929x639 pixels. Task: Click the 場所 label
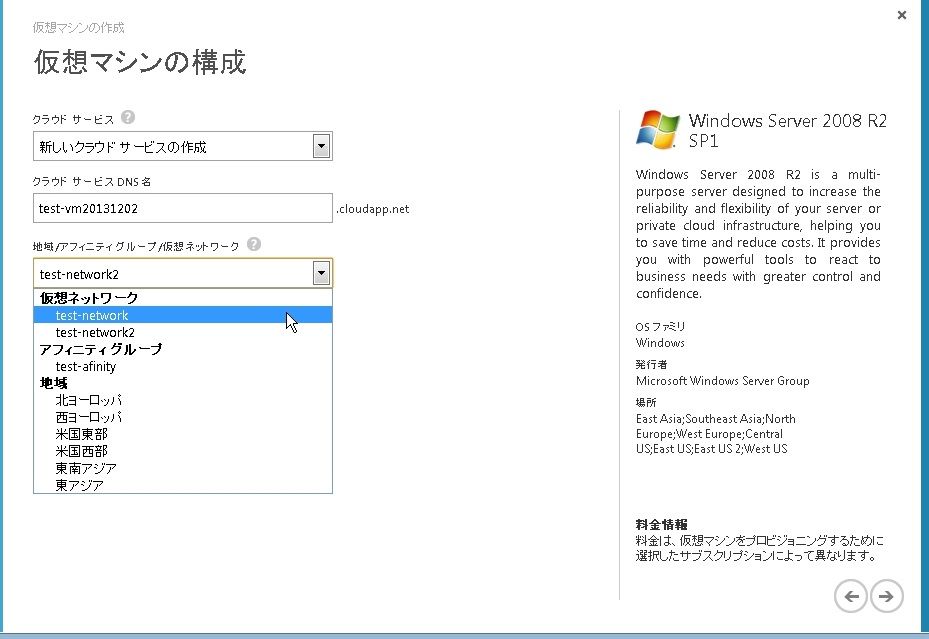(x=646, y=402)
